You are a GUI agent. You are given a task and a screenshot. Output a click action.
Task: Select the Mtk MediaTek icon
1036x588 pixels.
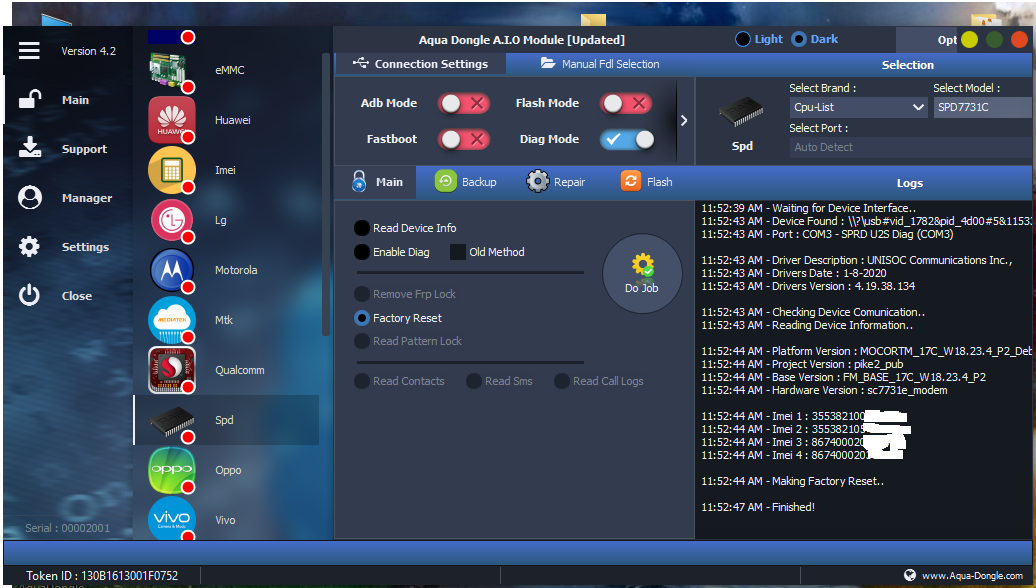(172, 320)
